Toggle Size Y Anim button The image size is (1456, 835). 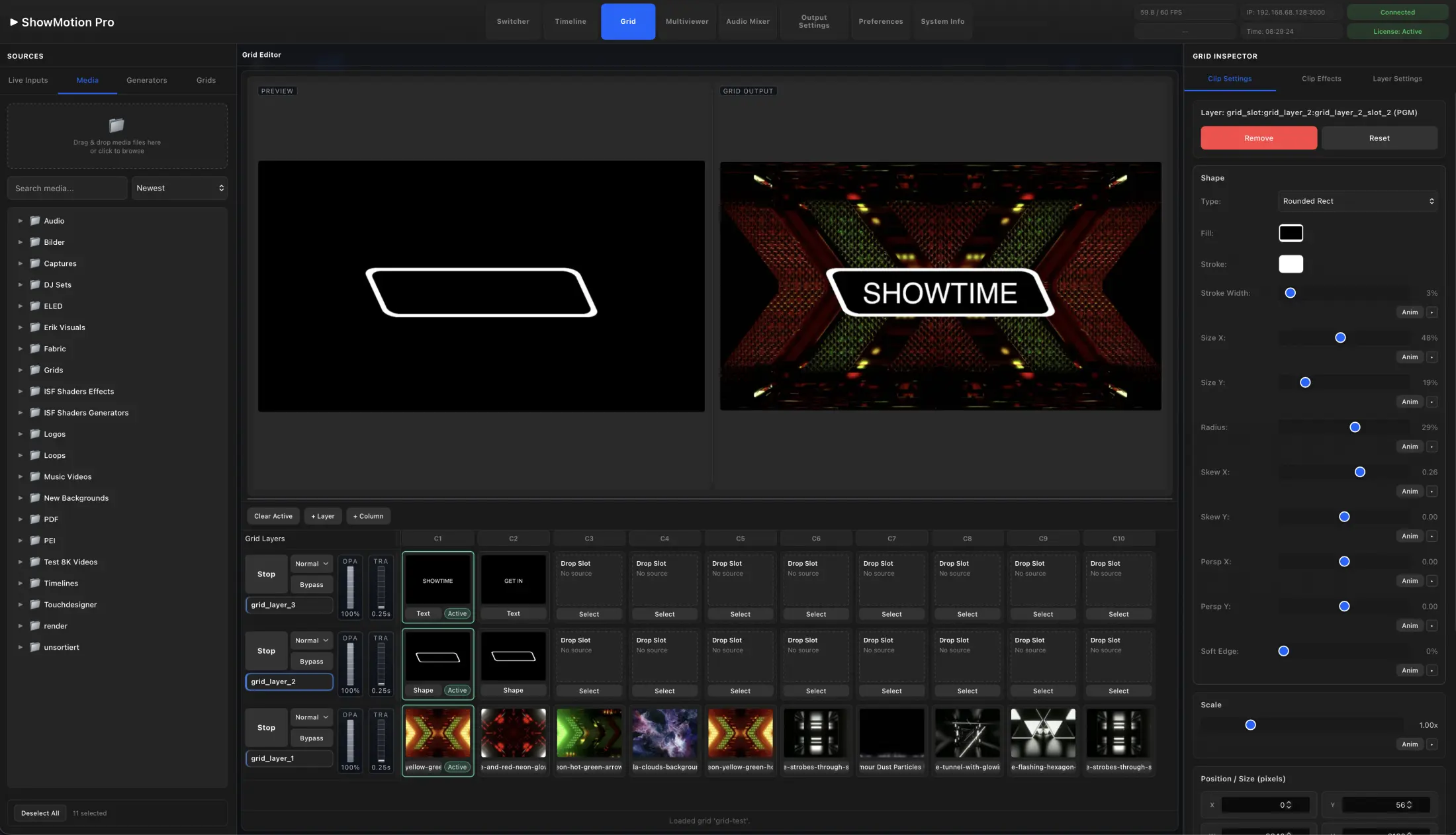[1410, 402]
